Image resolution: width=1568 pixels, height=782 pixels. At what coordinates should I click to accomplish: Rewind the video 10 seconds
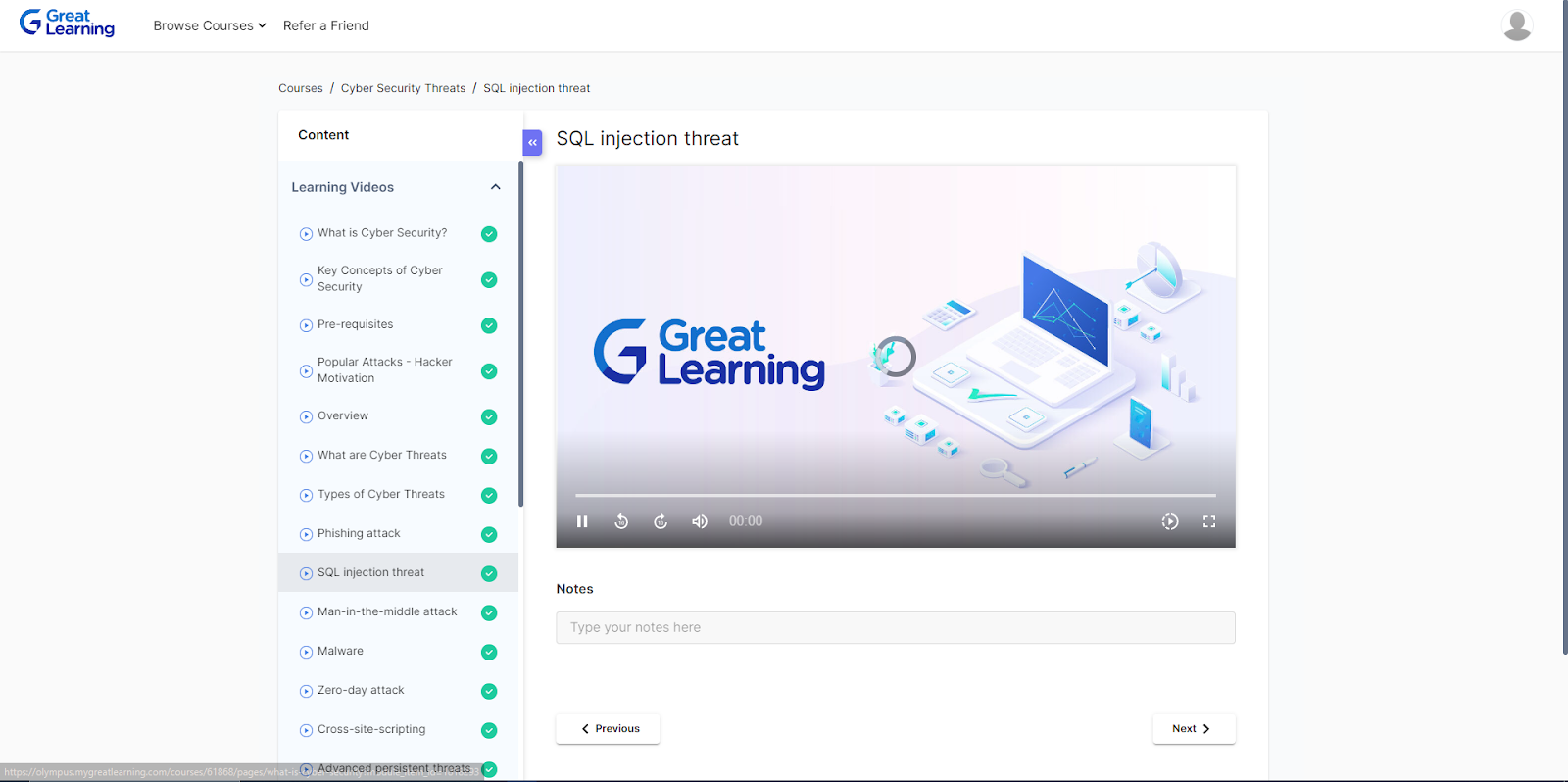pos(621,521)
